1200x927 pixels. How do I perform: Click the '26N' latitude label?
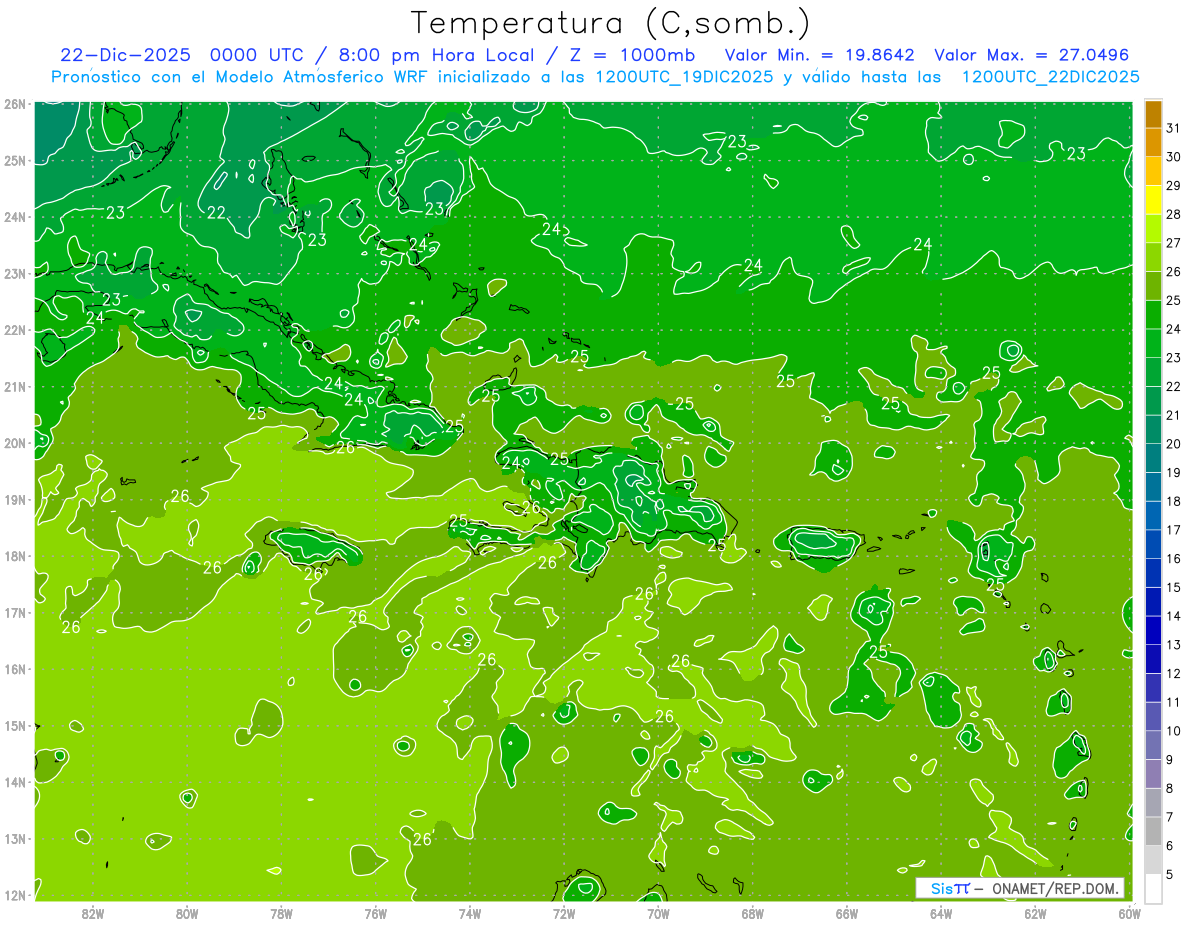tap(14, 104)
